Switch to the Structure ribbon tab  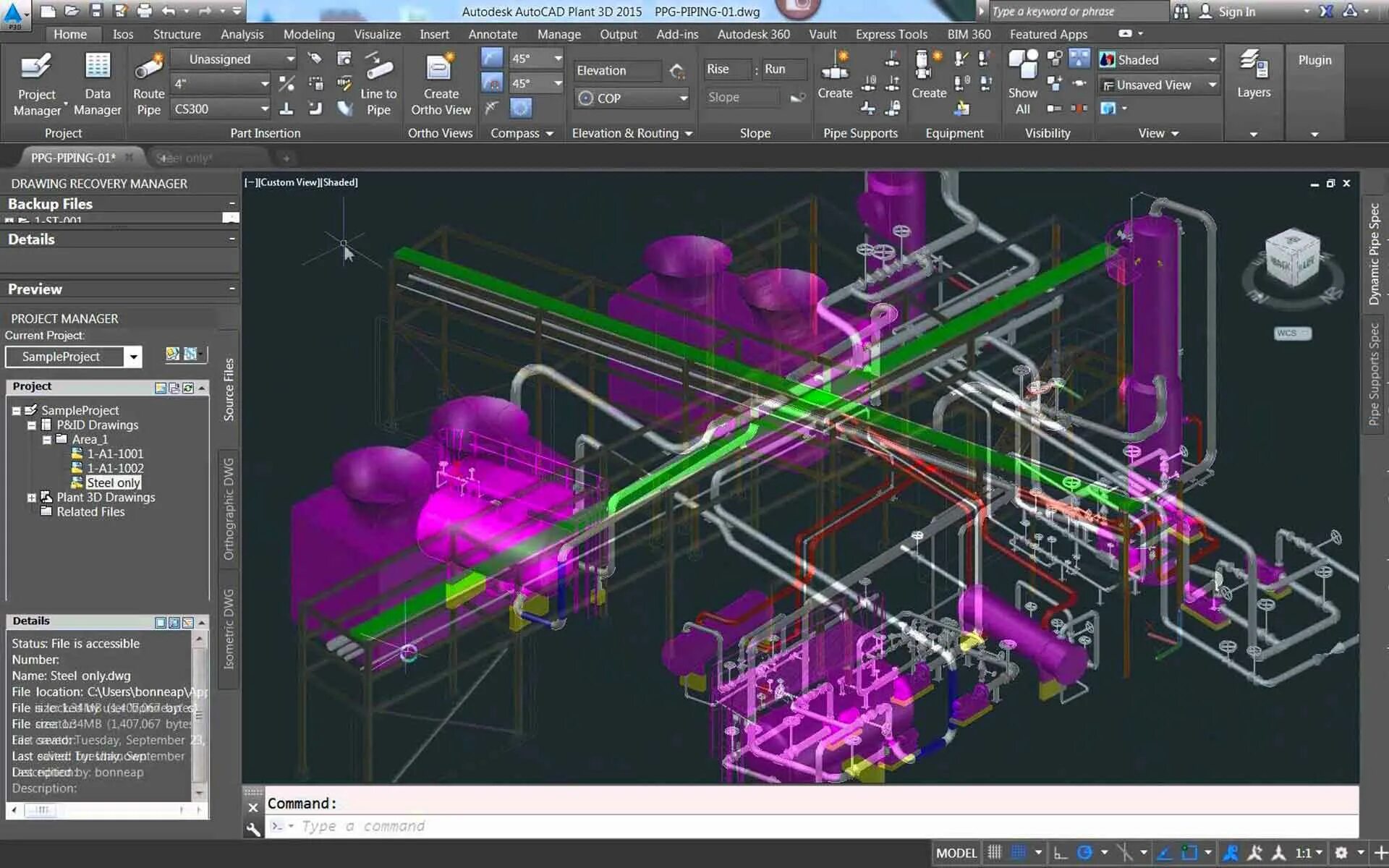[177, 34]
